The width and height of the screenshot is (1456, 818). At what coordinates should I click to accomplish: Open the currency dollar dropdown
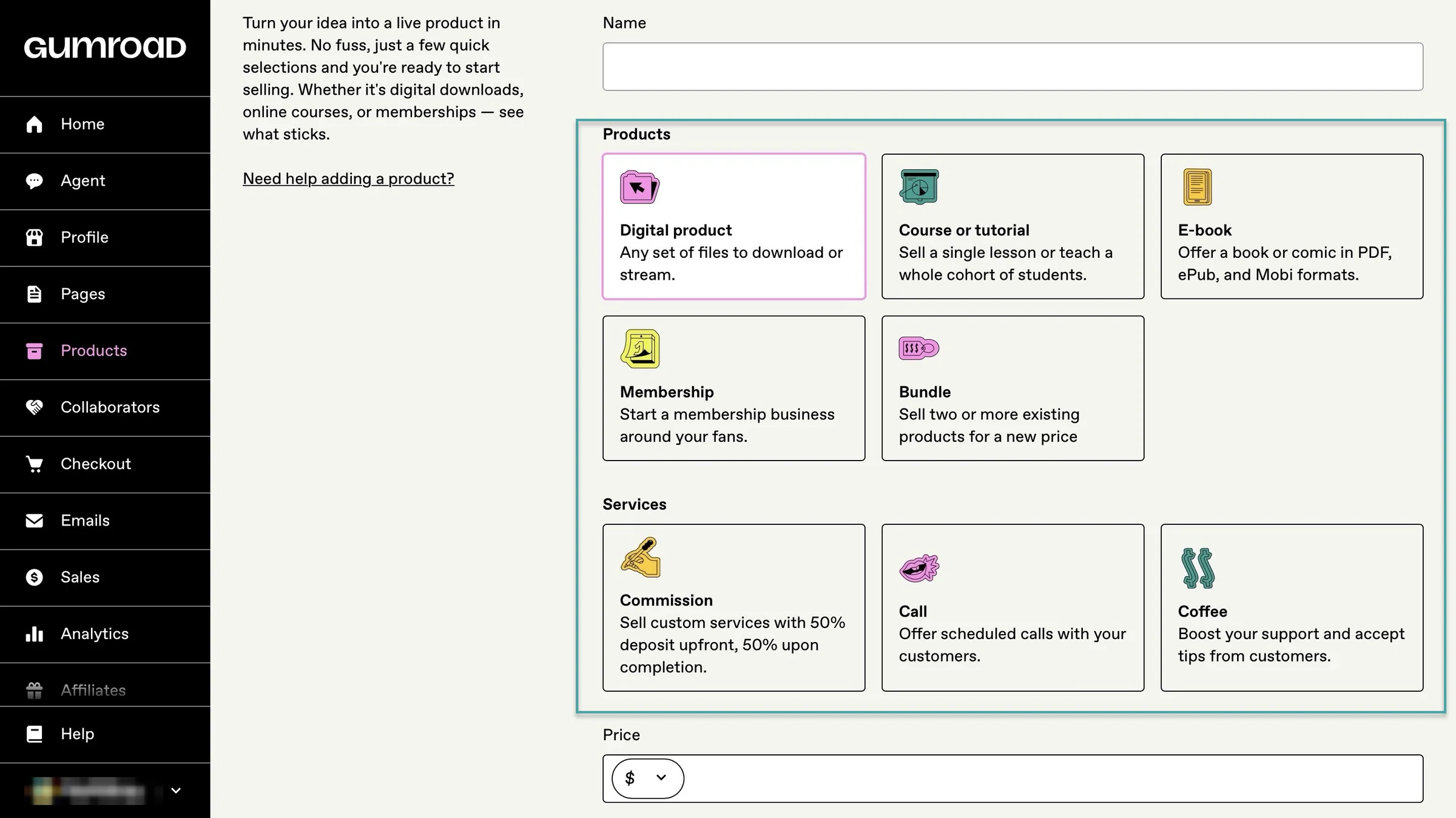point(647,778)
